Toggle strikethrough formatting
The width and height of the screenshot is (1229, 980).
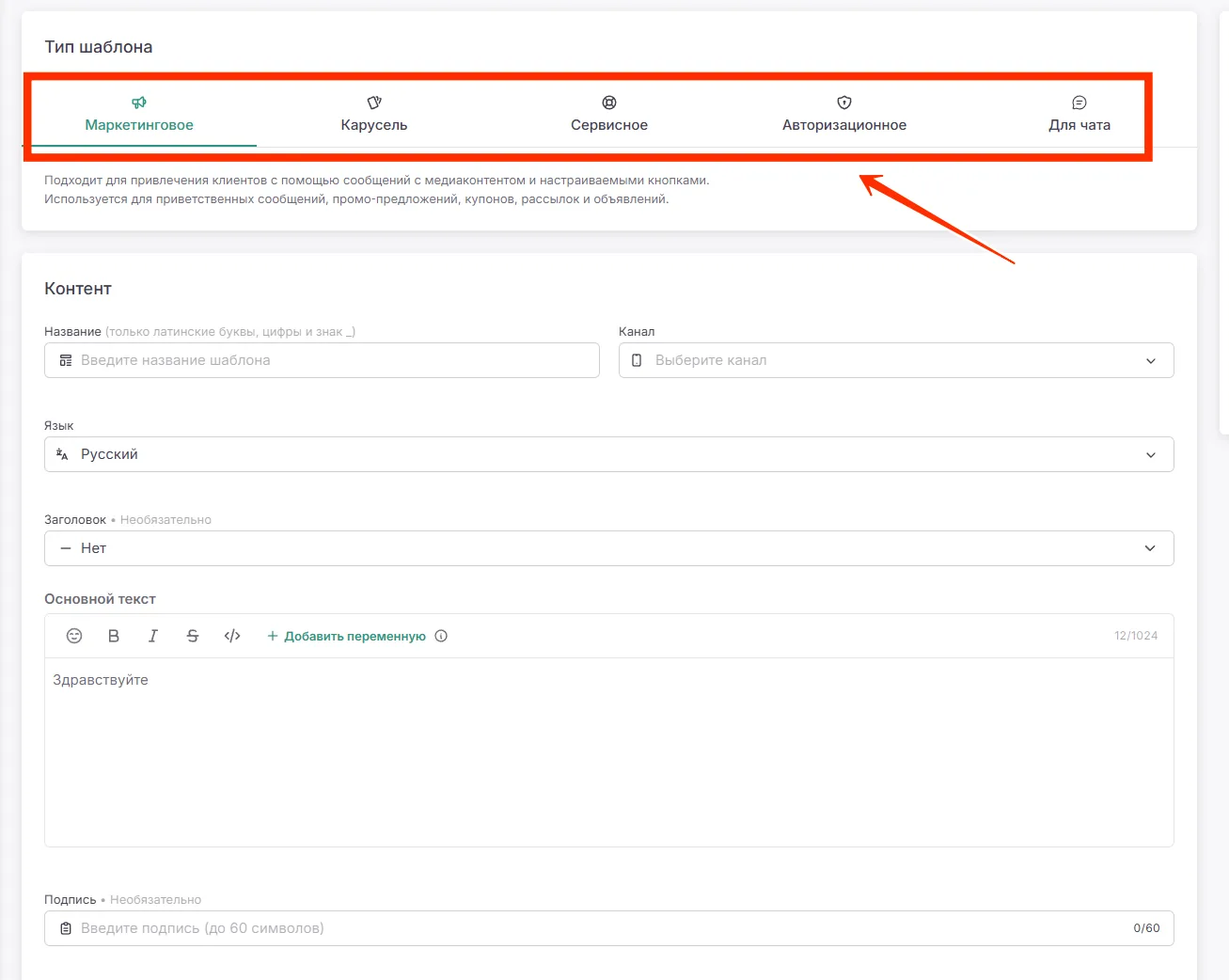(x=193, y=636)
